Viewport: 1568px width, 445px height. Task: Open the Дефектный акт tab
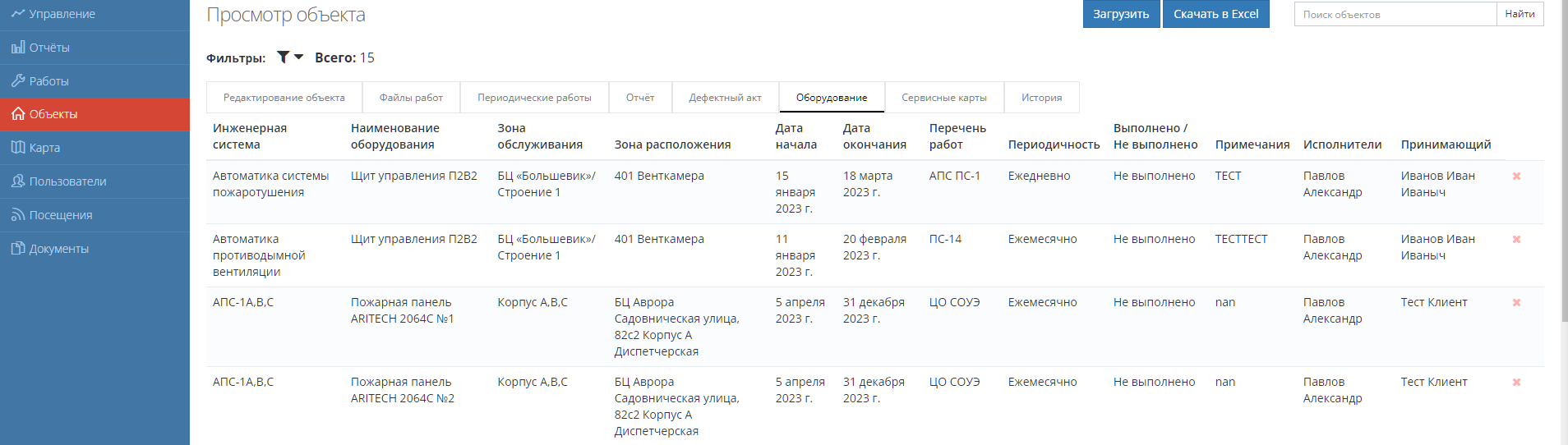725,98
